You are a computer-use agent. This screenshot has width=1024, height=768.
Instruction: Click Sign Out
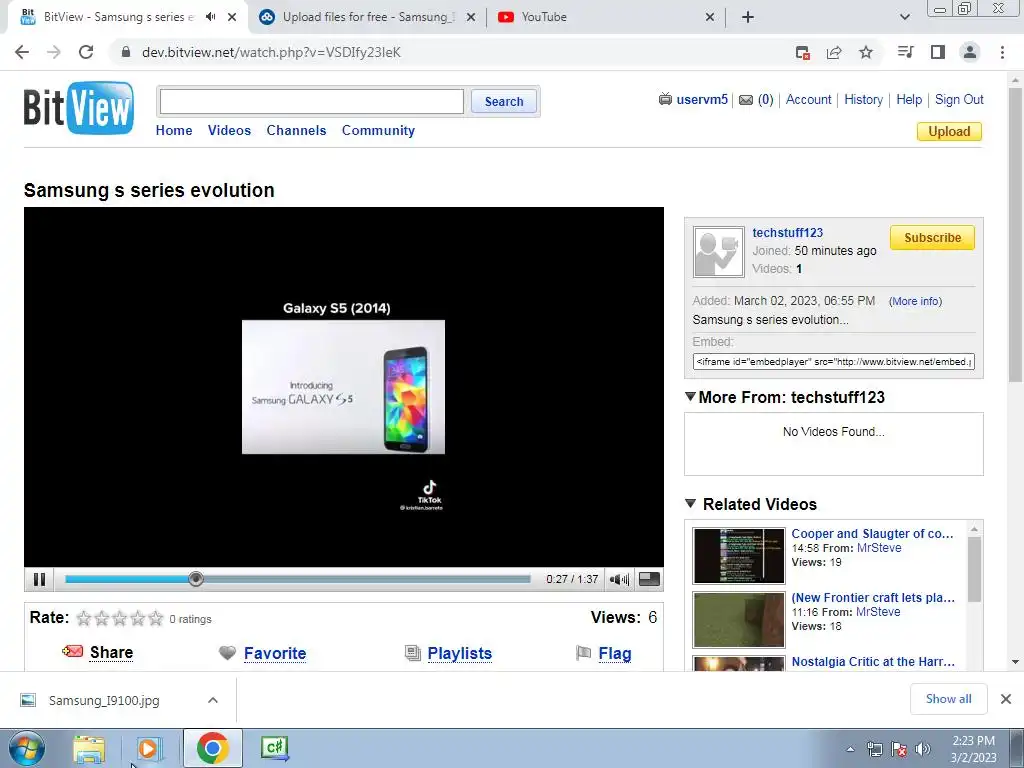coord(959,99)
